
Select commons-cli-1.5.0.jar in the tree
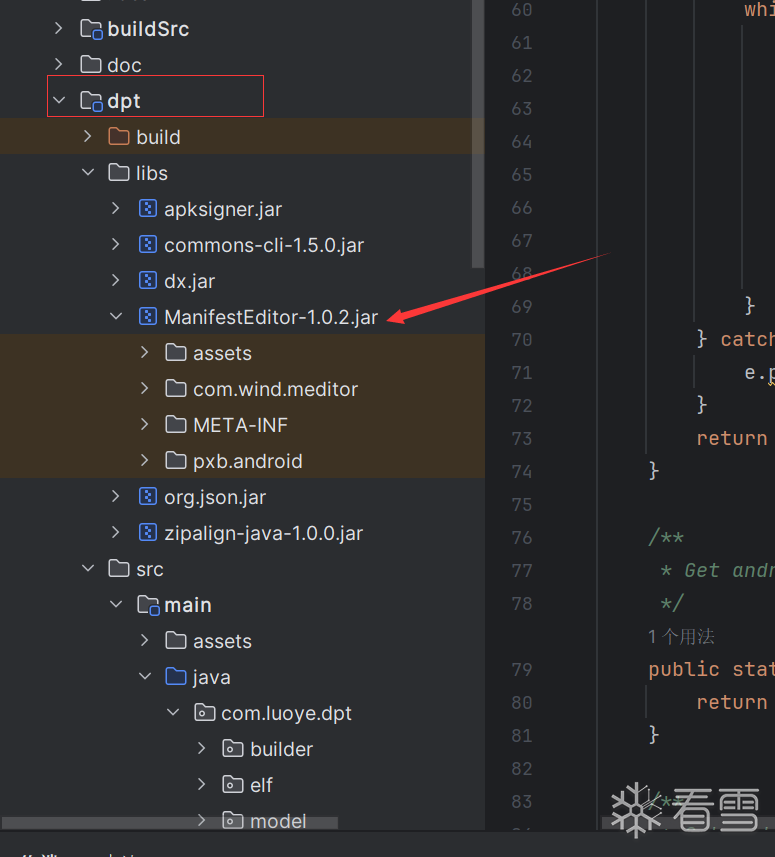(263, 245)
